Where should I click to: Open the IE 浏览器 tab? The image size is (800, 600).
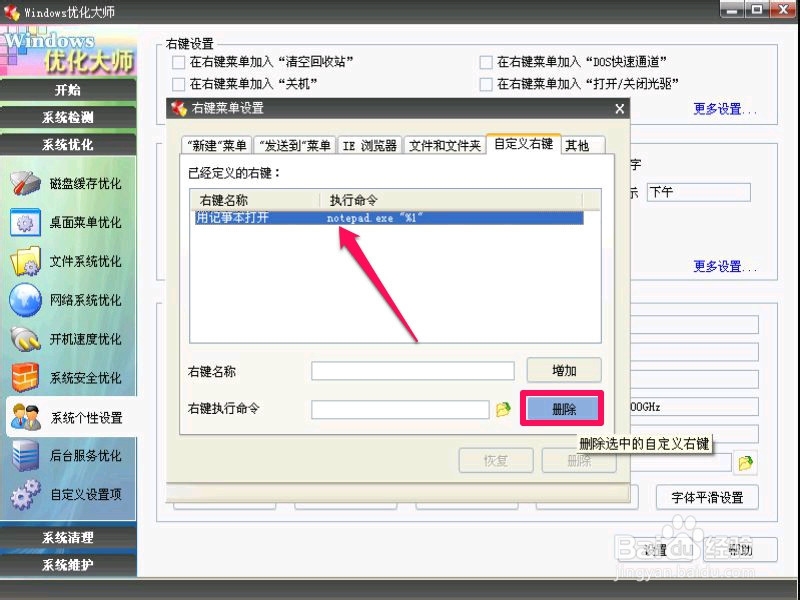coord(369,145)
